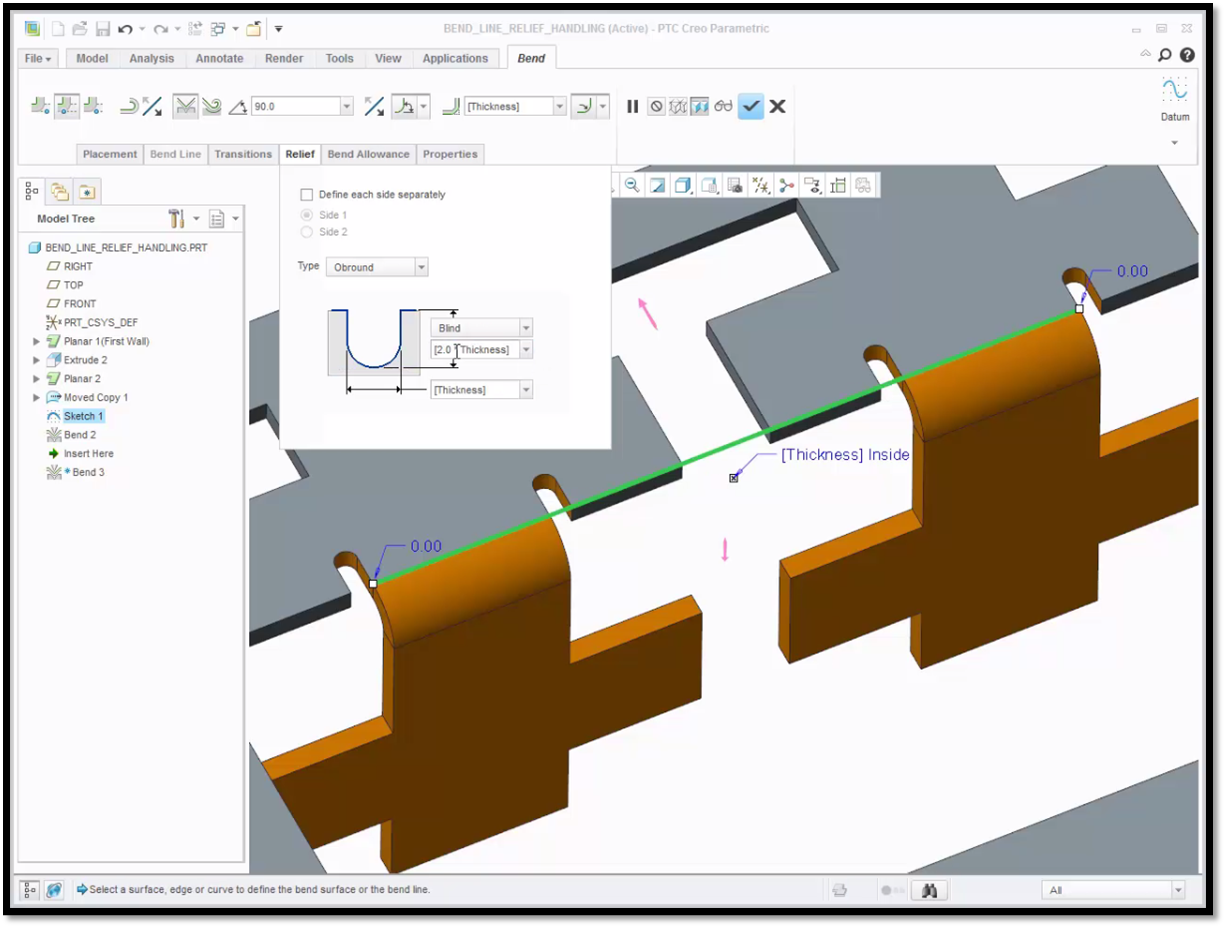Click the New file icon
The image size is (1226, 928).
[x=59, y=28]
